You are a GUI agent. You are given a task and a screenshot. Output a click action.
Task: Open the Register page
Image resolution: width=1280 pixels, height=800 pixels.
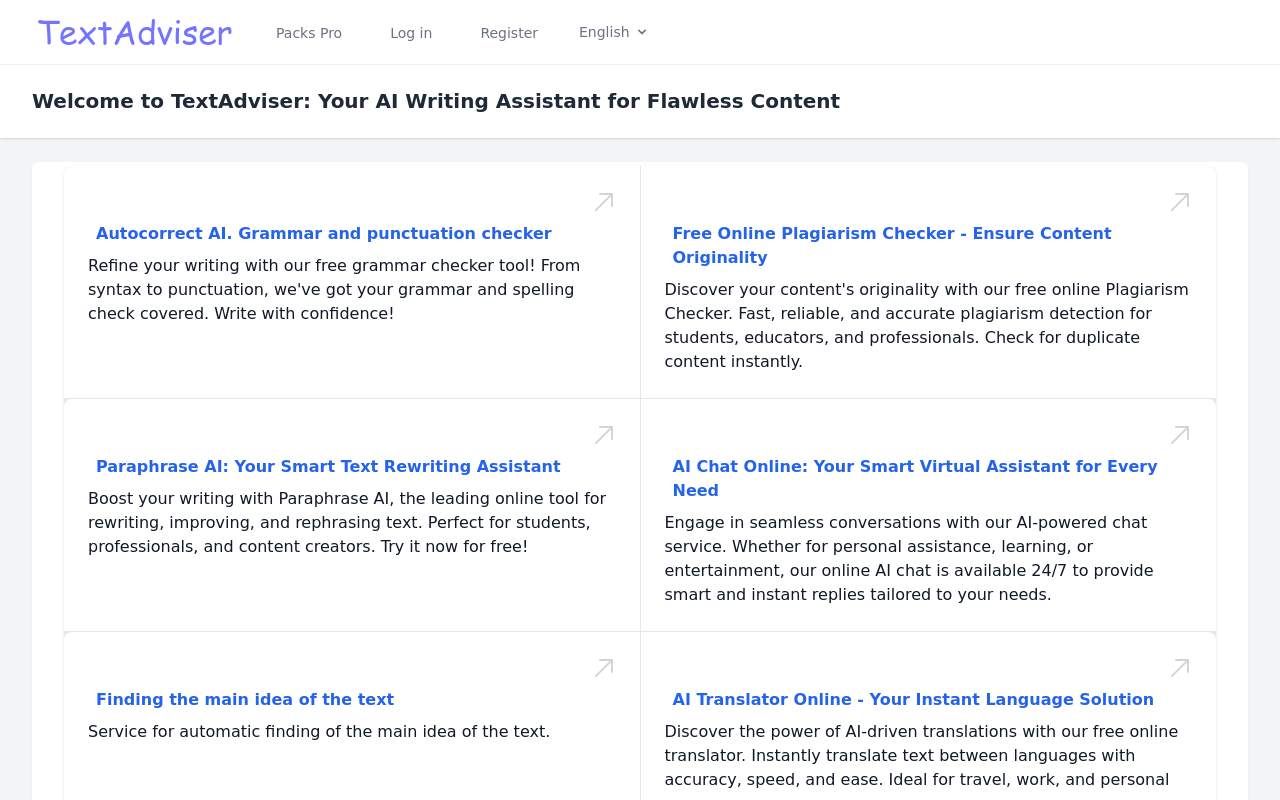click(x=509, y=33)
